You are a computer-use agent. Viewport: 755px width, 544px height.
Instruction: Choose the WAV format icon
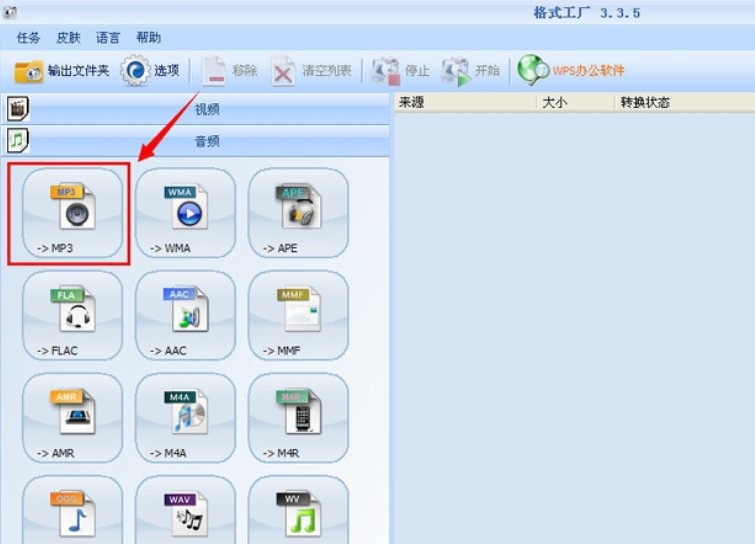(186, 510)
